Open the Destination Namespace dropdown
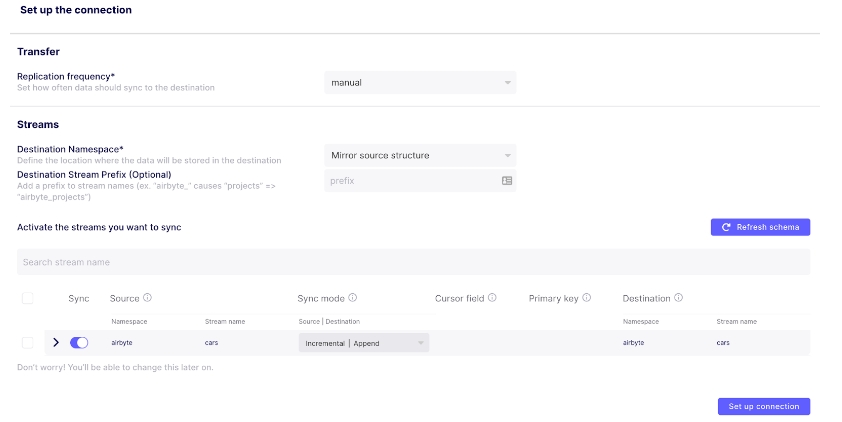 [420, 156]
